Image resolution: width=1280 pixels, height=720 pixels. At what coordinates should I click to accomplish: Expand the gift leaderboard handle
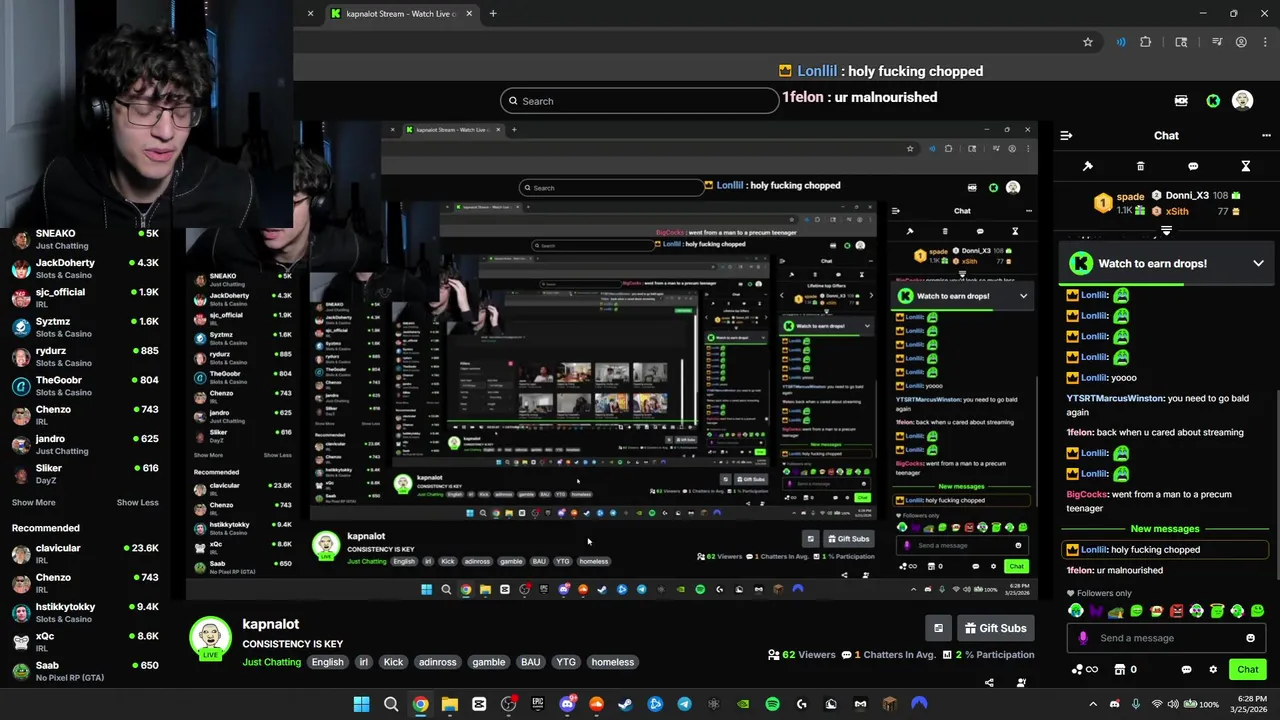[x=1166, y=231]
